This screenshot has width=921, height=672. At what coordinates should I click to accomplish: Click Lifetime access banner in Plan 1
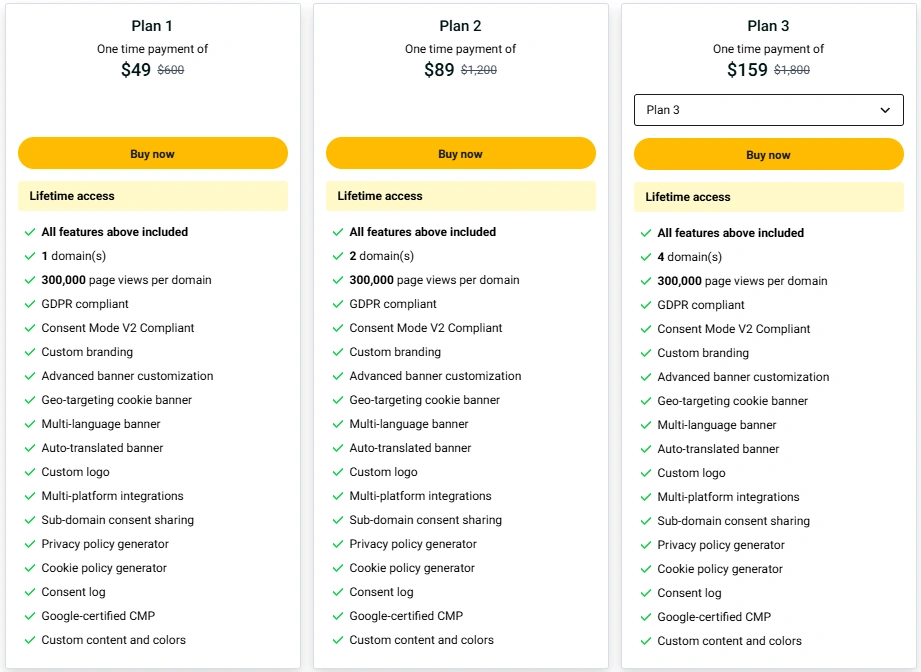point(153,196)
